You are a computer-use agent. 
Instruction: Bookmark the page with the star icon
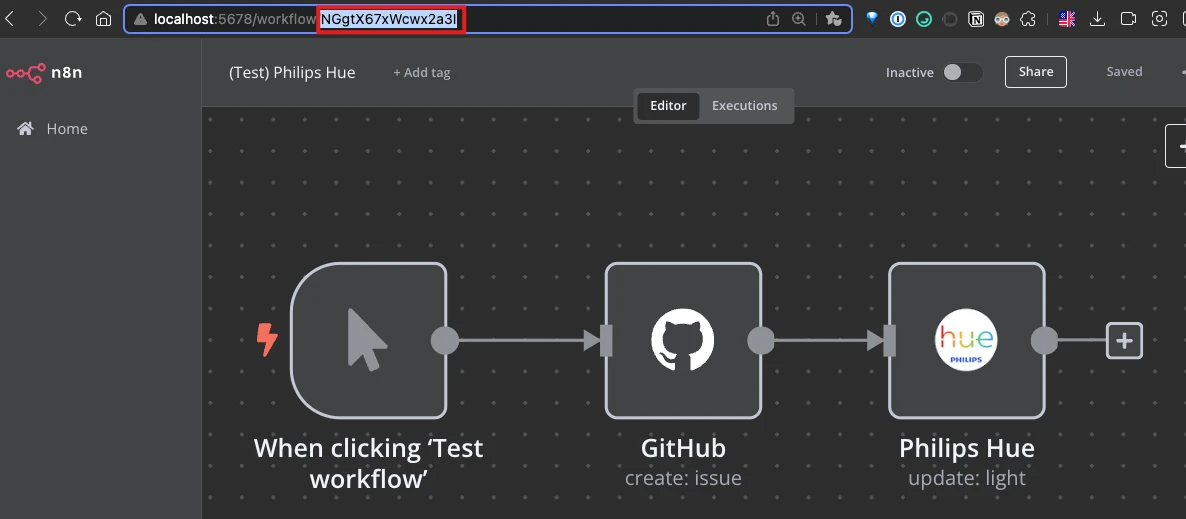click(x=834, y=19)
